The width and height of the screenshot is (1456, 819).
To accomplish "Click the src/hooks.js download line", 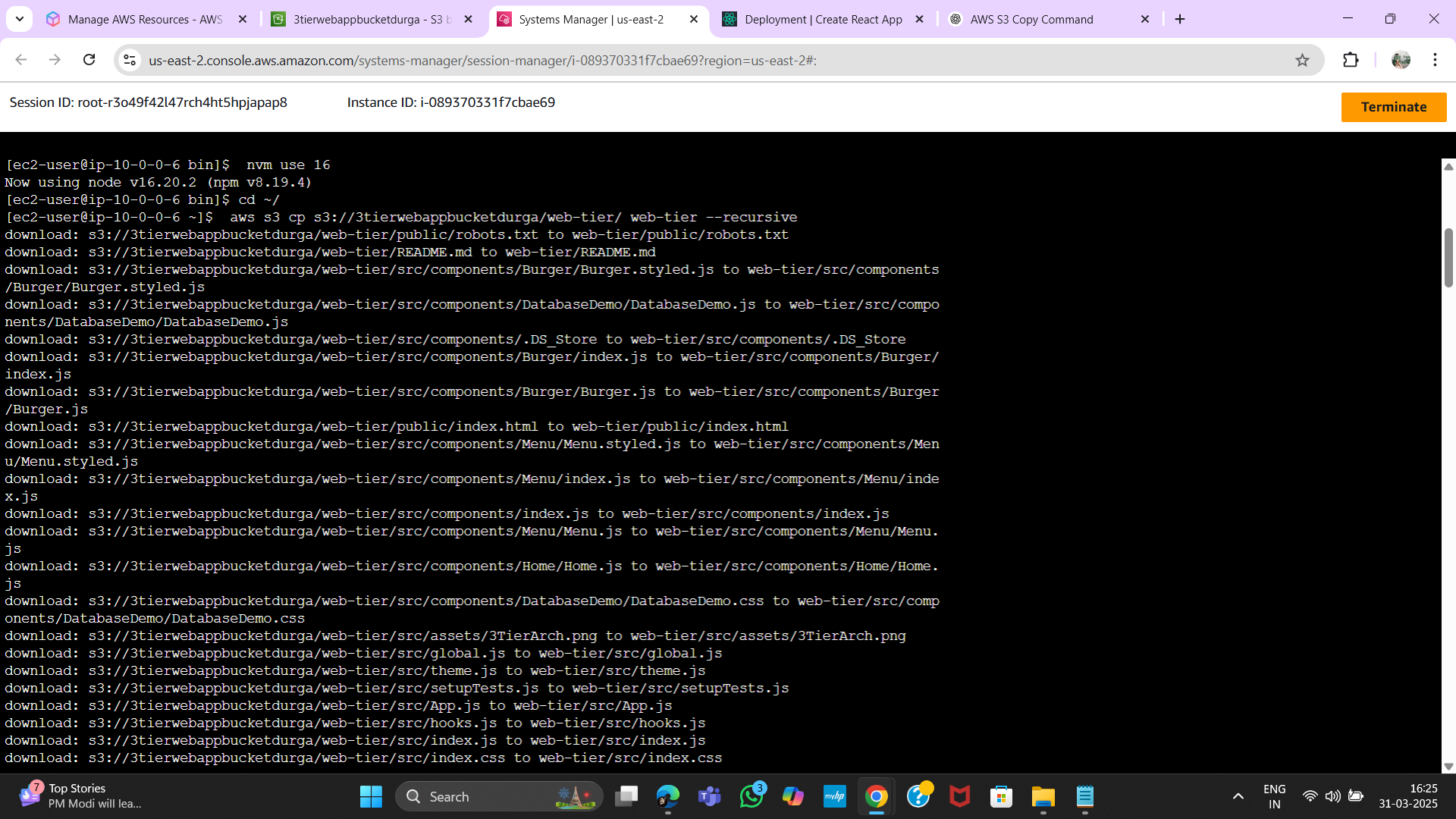I will coord(355,723).
